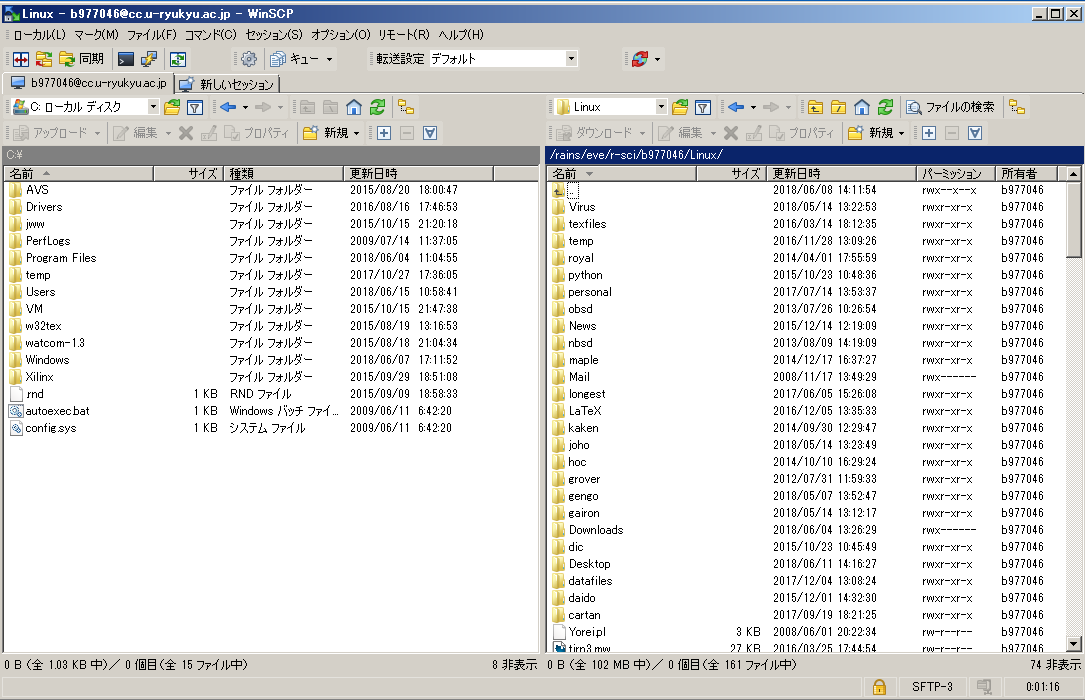Viewport: 1085px width, 700px height.
Task: Click local selection filter down-arrow icon
Action: pos(430,133)
